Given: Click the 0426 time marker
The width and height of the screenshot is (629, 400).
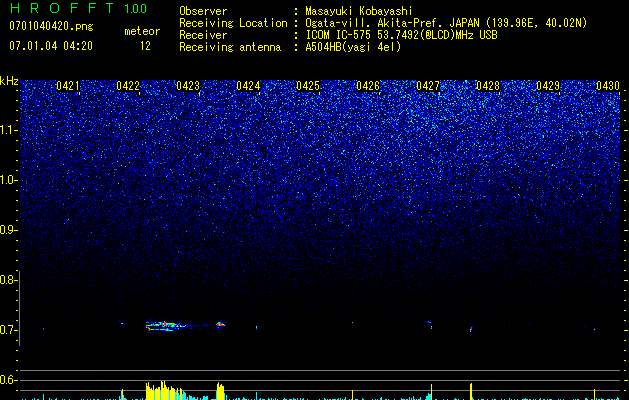Looking at the screenshot, I should pyautogui.click(x=368, y=86).
